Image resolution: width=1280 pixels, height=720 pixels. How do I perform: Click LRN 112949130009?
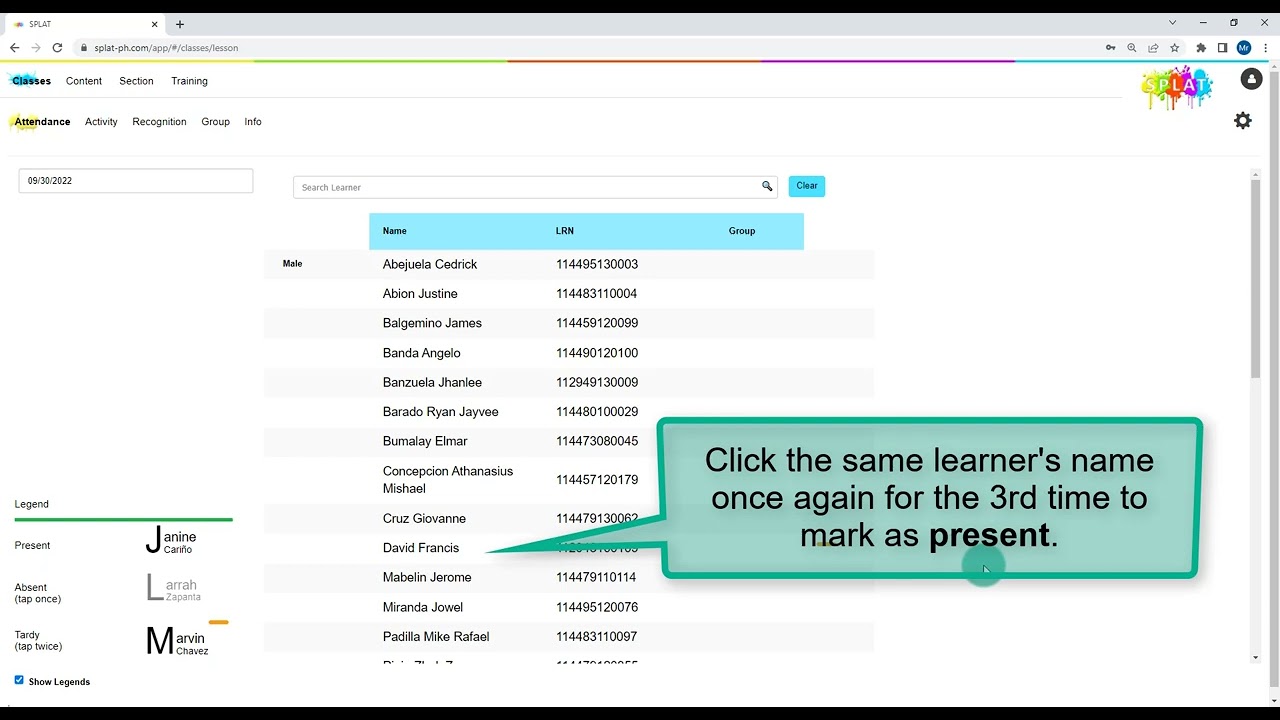[x=597, y=382]
